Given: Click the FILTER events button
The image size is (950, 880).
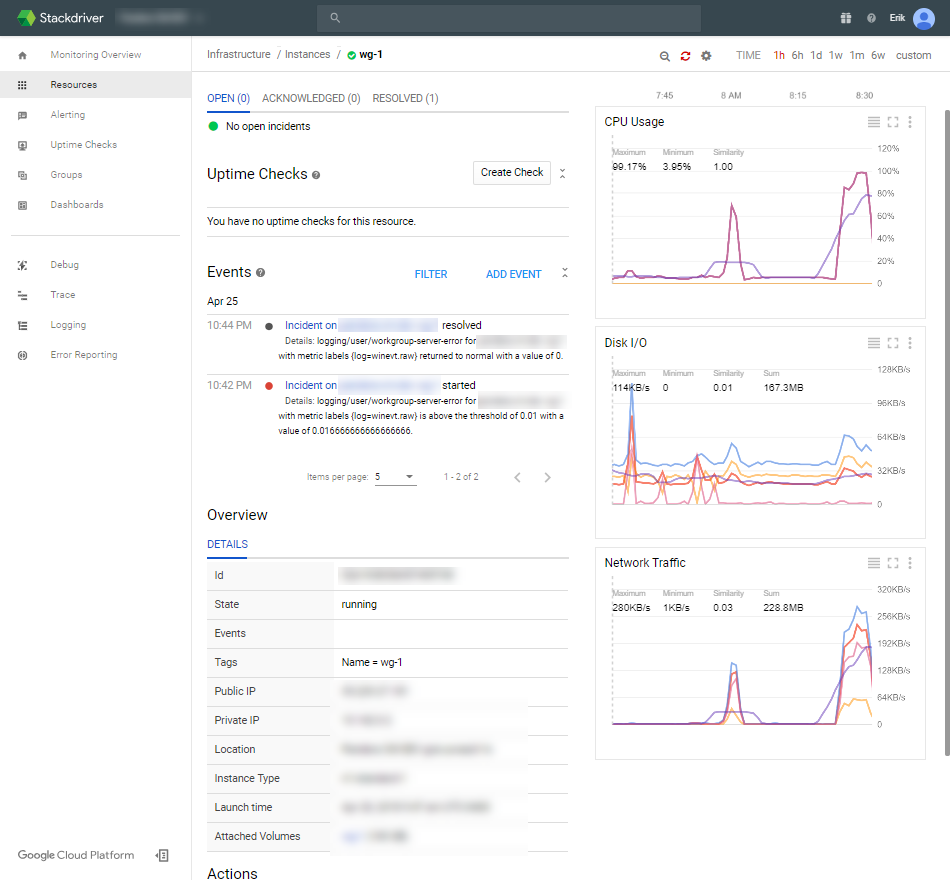Looking at the screenshot, I should 431,274.
